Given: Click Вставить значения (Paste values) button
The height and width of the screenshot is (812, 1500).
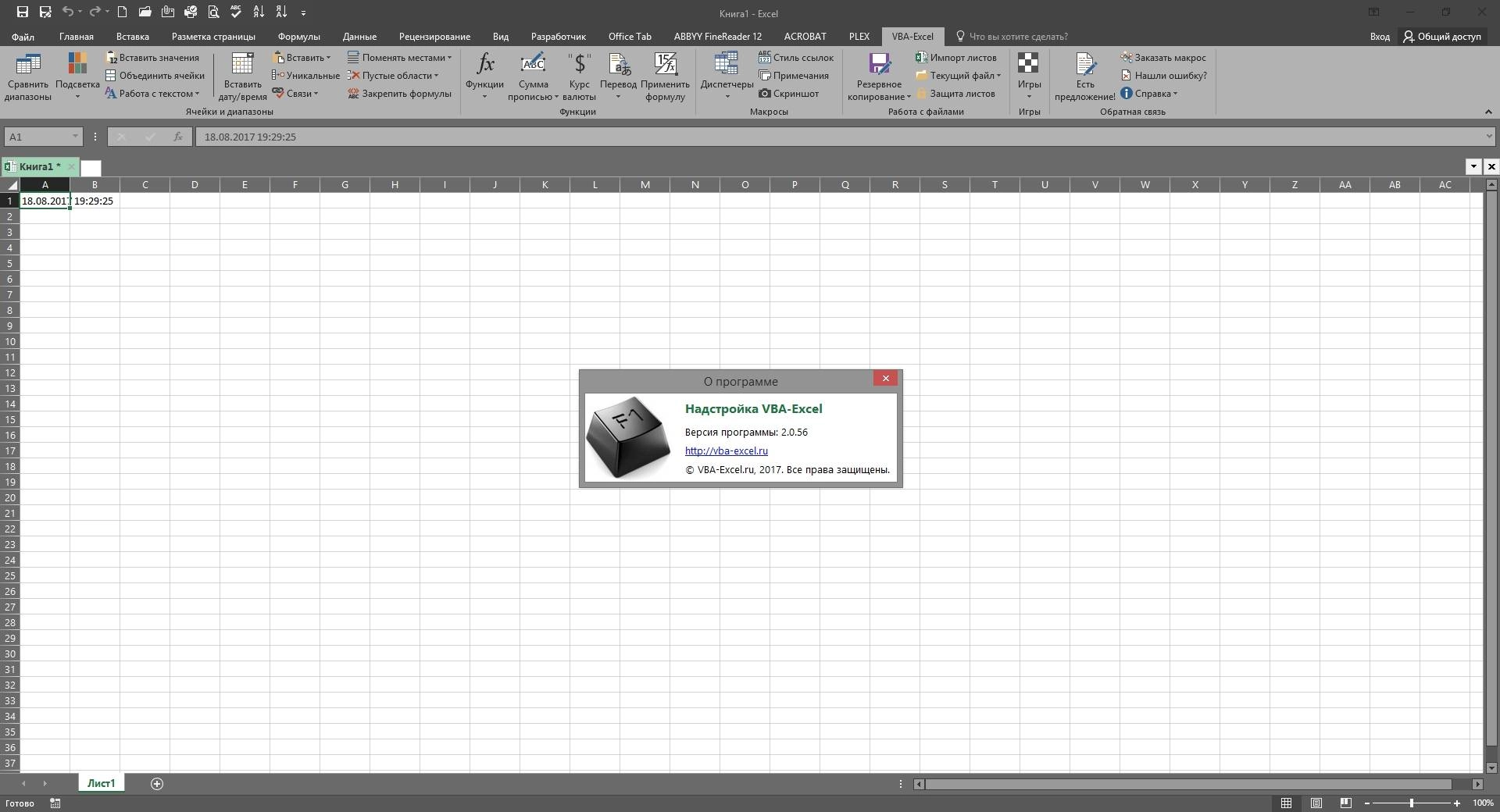Looking at the screenshot, I should click(153, 58).
